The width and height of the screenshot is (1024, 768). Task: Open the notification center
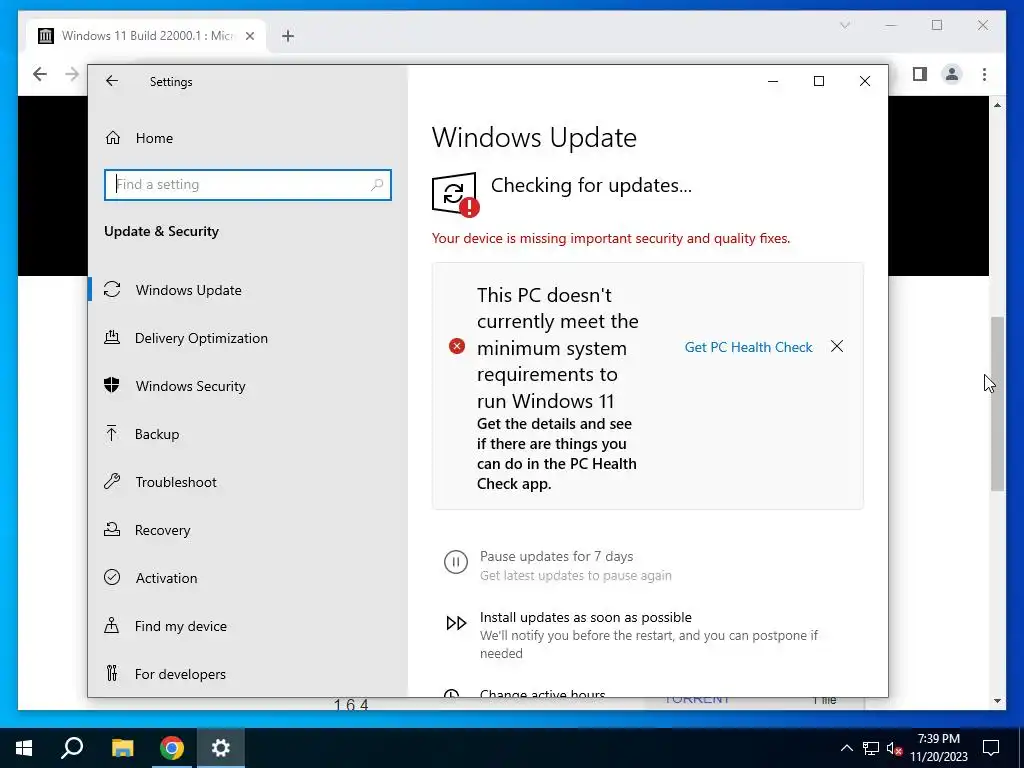click(991, 748)
